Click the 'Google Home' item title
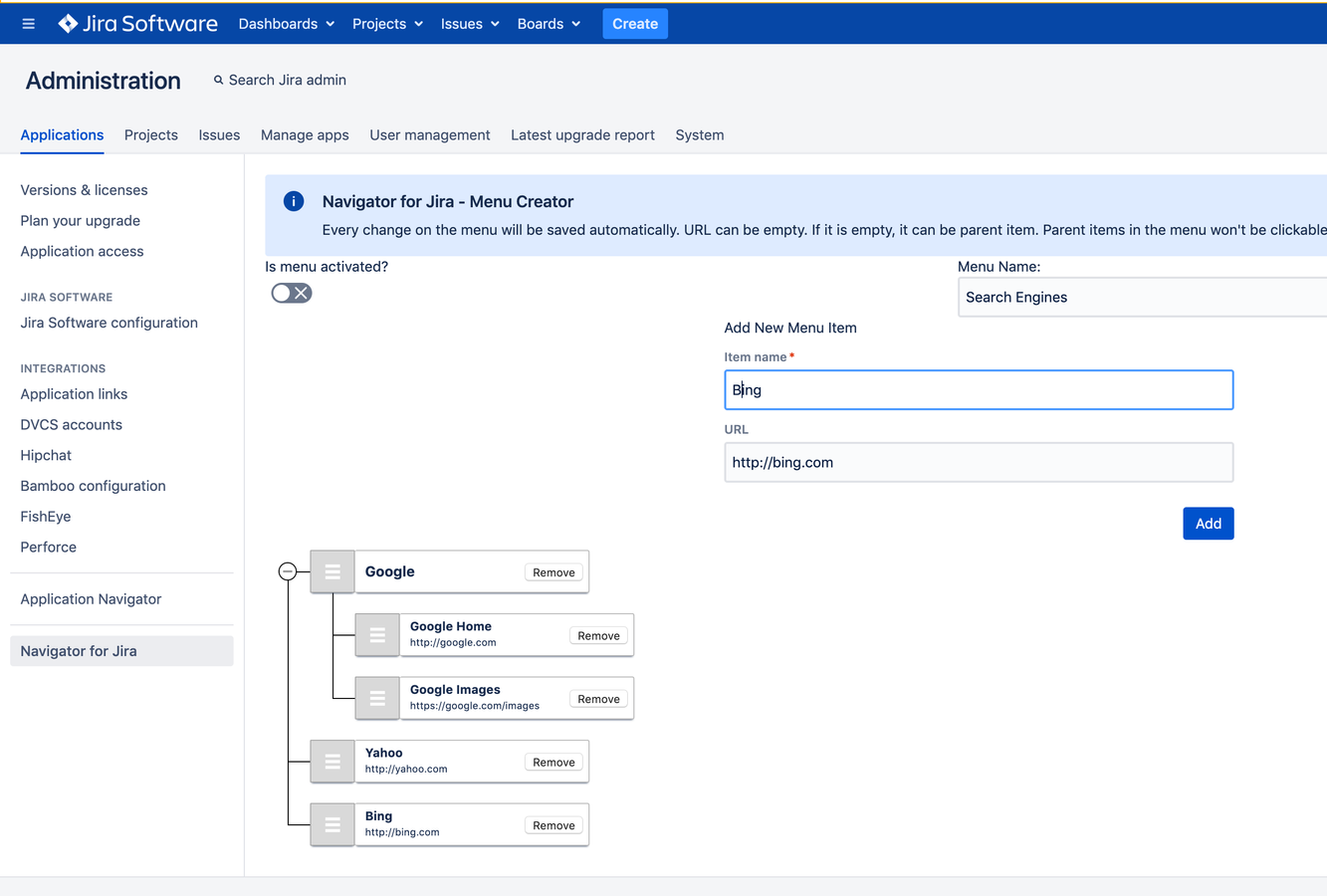The width and height of the screenshot is (1327, 896). [451, 626]
